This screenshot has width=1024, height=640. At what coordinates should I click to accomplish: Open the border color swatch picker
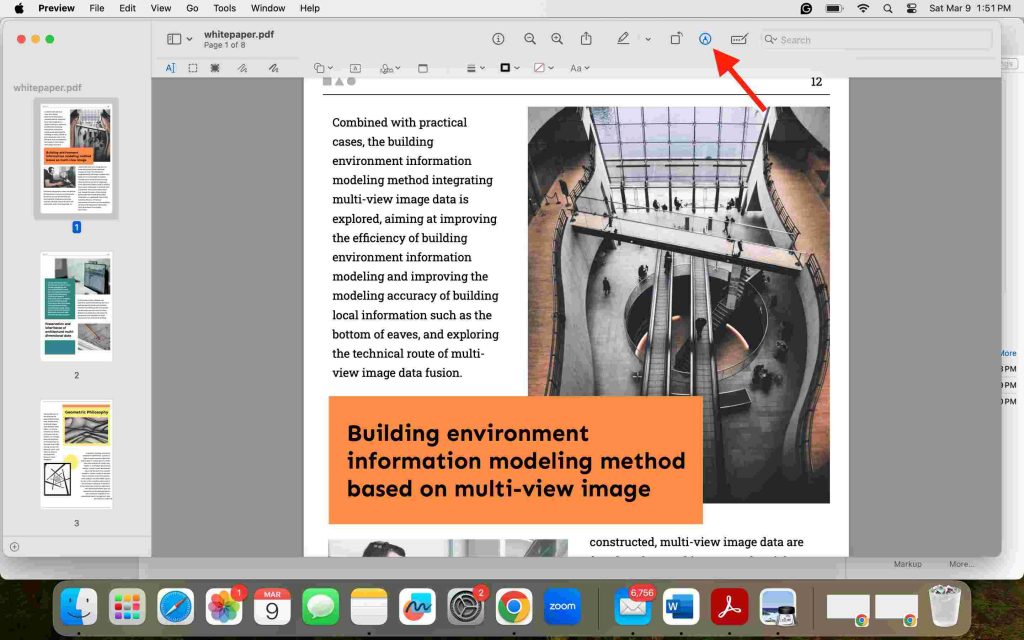(x=506, y=68)
